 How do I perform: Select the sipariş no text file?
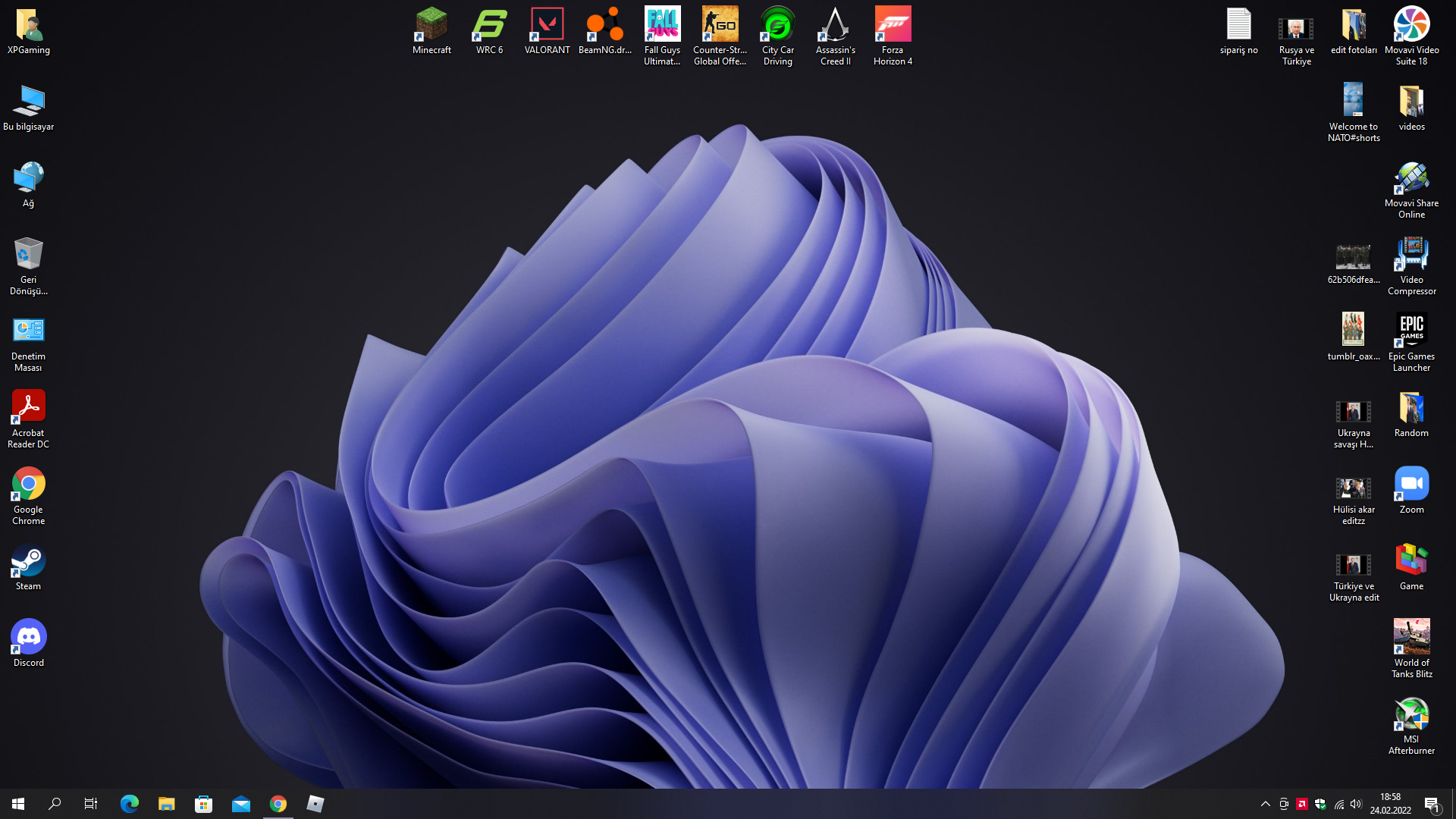point(1239,32)
